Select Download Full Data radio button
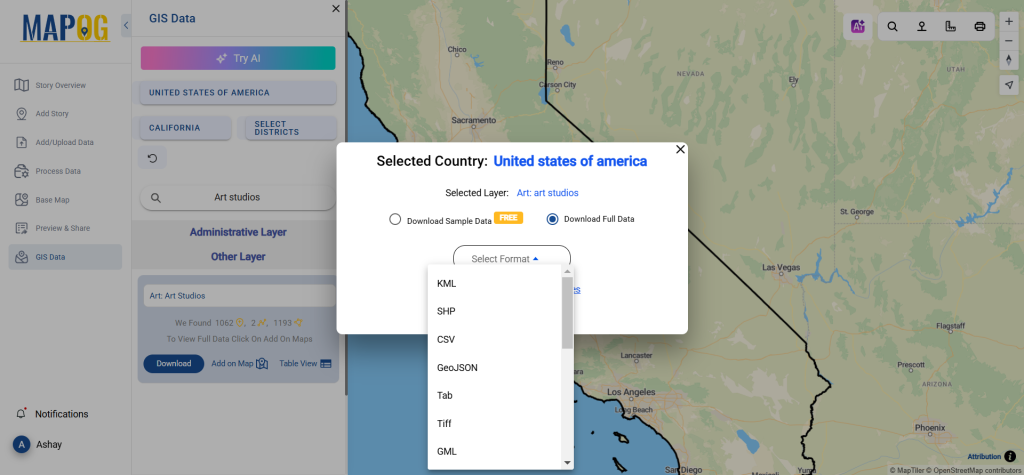The width and height of the screenshot is (1024, 475). 552,219
